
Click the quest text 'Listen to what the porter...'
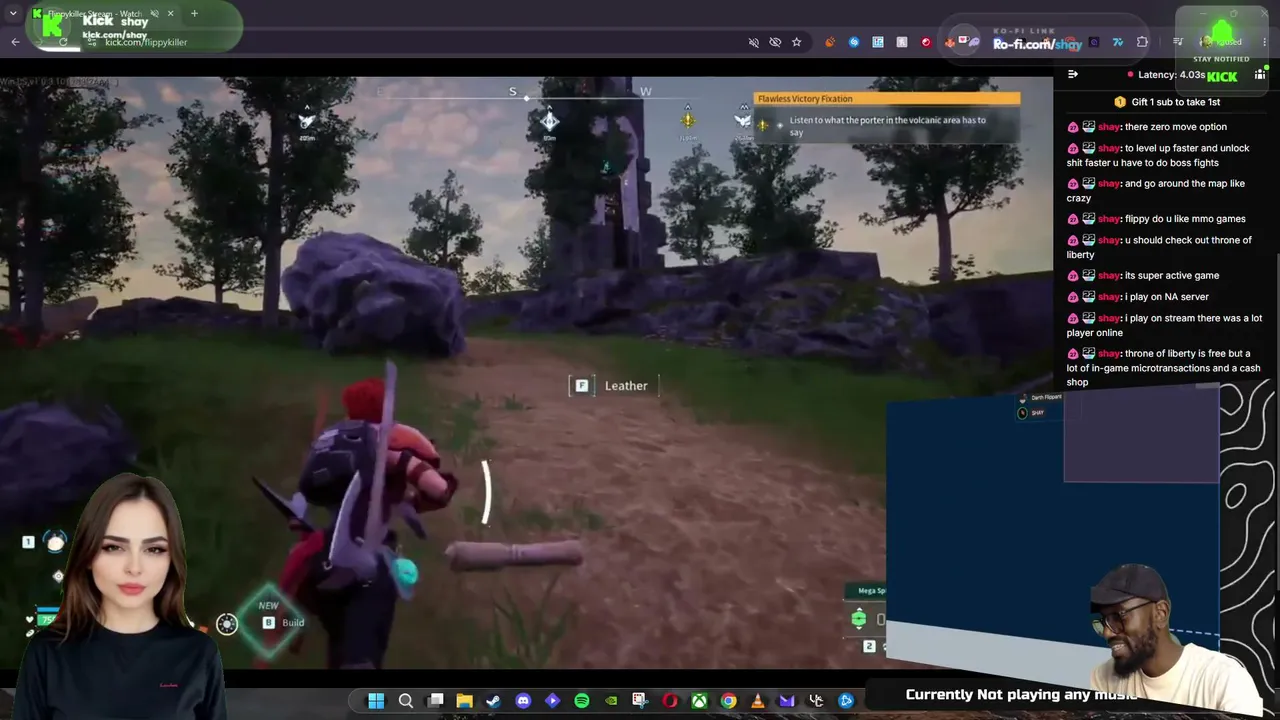888,126
